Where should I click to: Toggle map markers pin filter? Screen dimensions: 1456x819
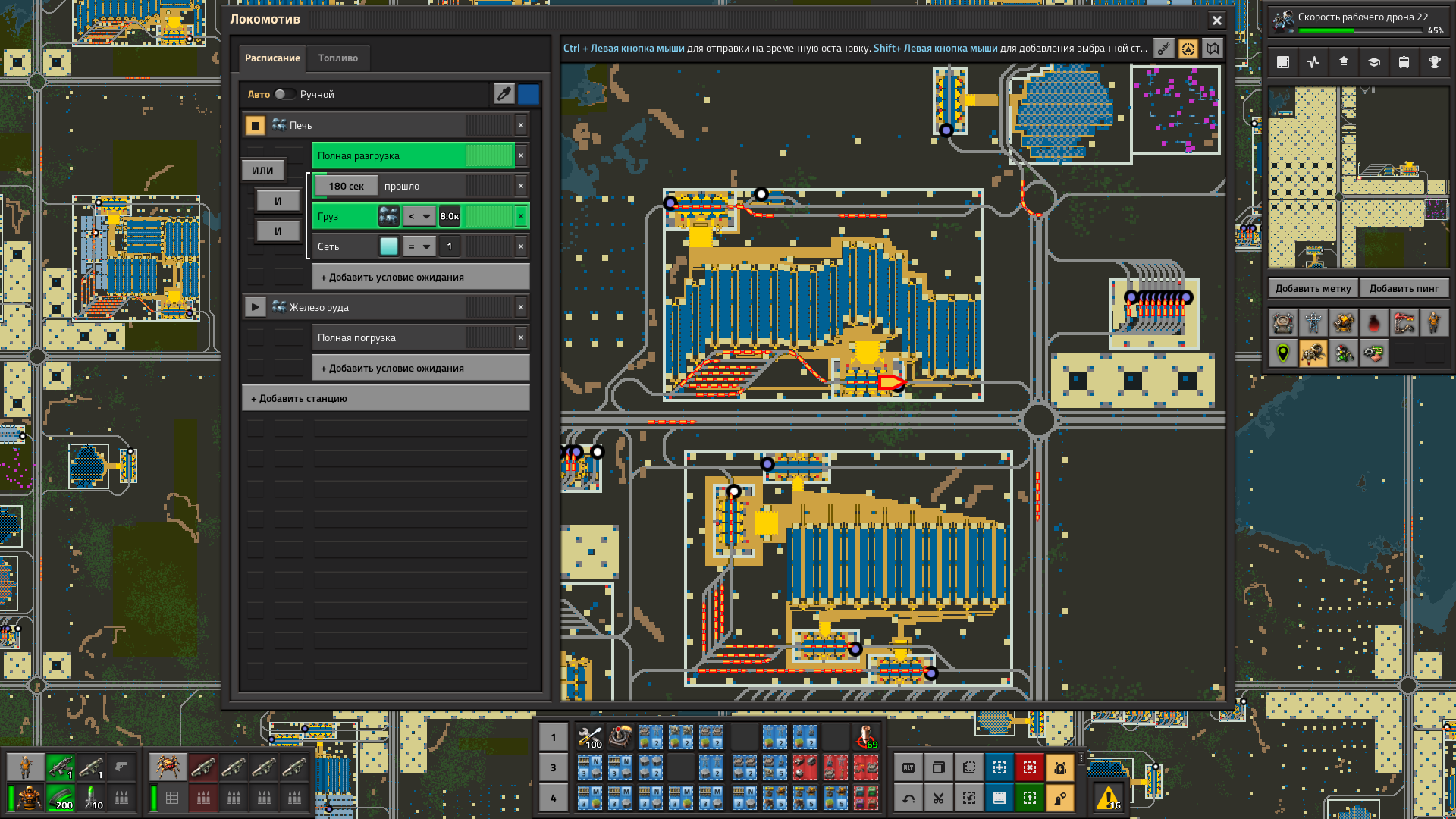click(x=1283, y=353)
